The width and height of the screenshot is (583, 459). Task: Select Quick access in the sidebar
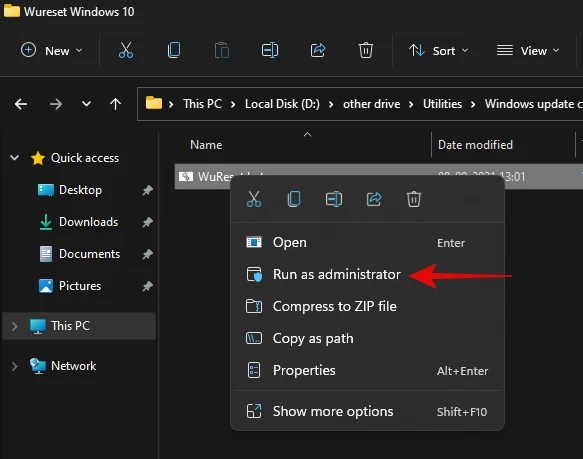pos(85,158)
